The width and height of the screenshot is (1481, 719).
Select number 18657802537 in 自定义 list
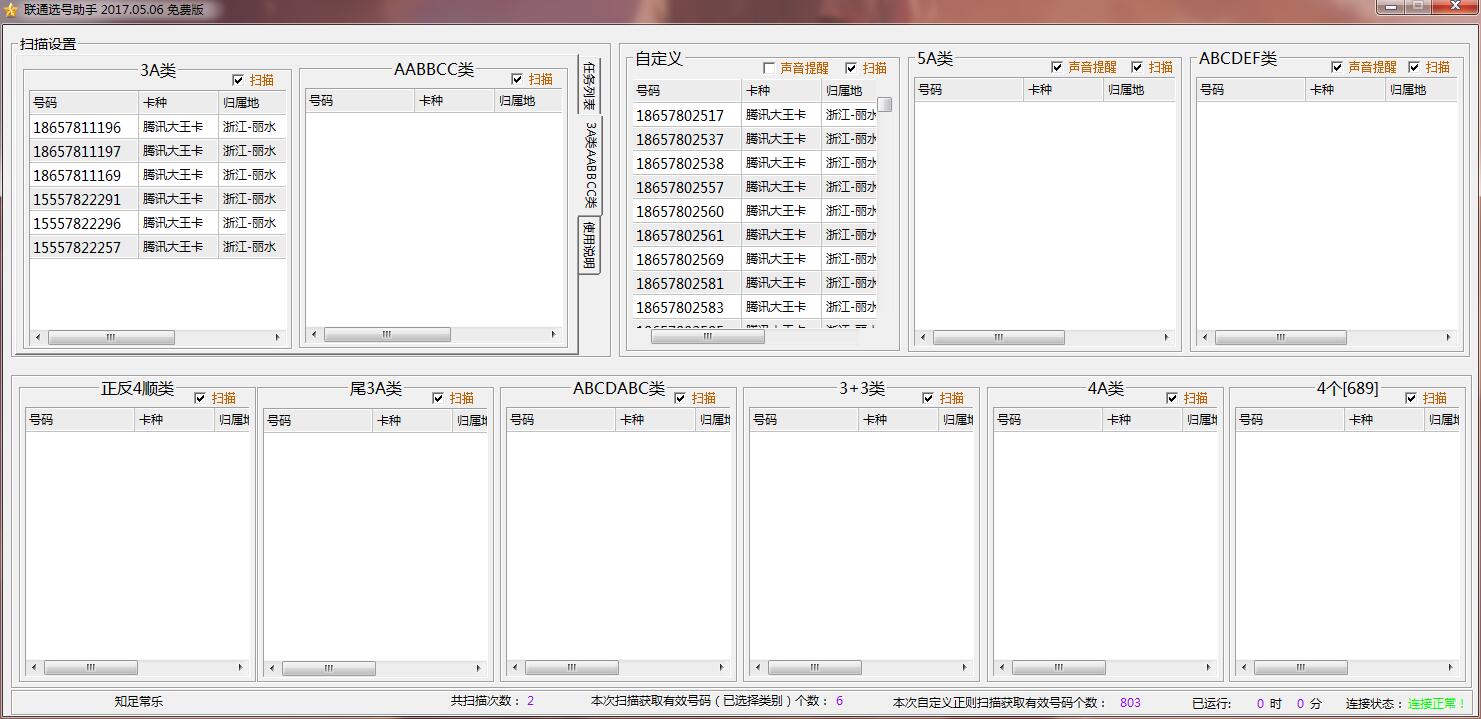pyautogui.click(x=680, y=139)
